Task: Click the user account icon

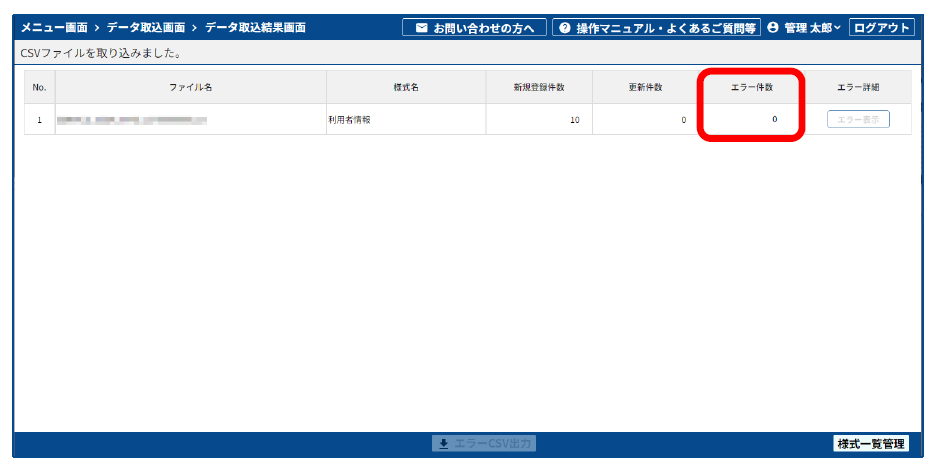Action: click(773, 28)
